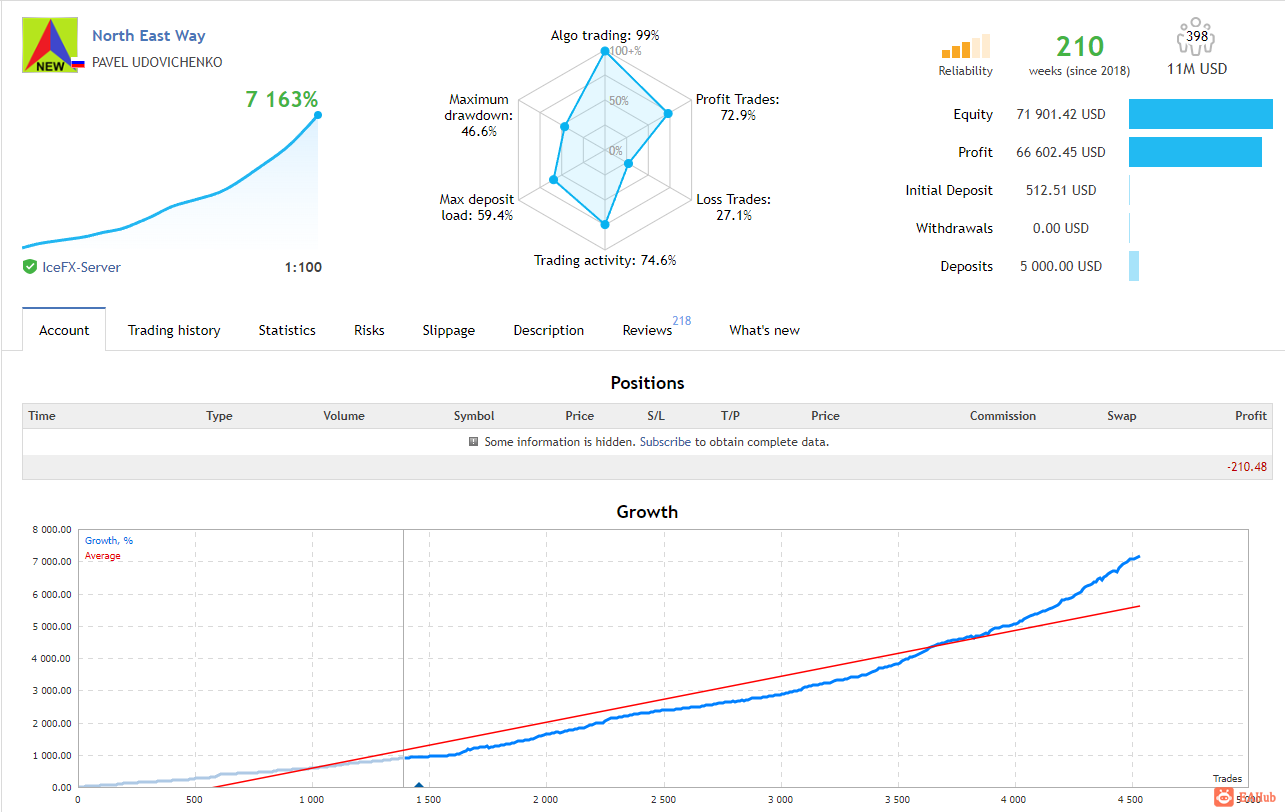Click the subscribers people icon showing 398
The height and width of the screenshot is (812, 1285).
[x=1197, y=39]
